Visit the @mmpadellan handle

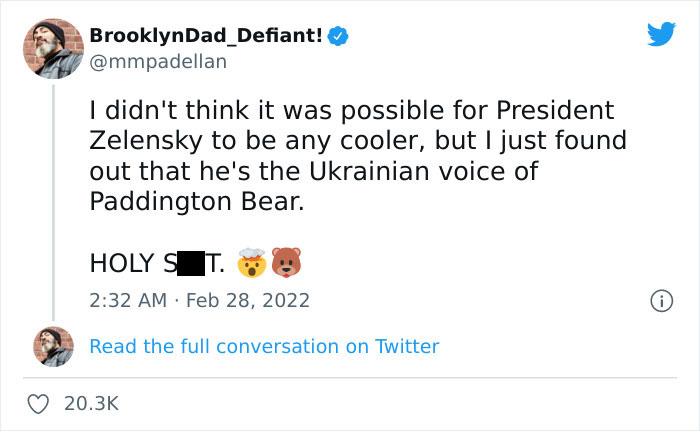(x=158, y=61)
